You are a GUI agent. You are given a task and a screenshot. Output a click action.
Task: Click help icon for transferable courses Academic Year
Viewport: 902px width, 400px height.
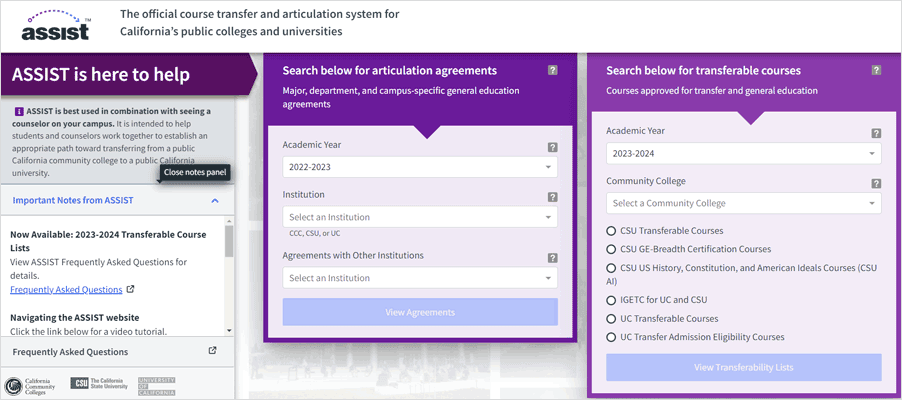coord(876,134)
